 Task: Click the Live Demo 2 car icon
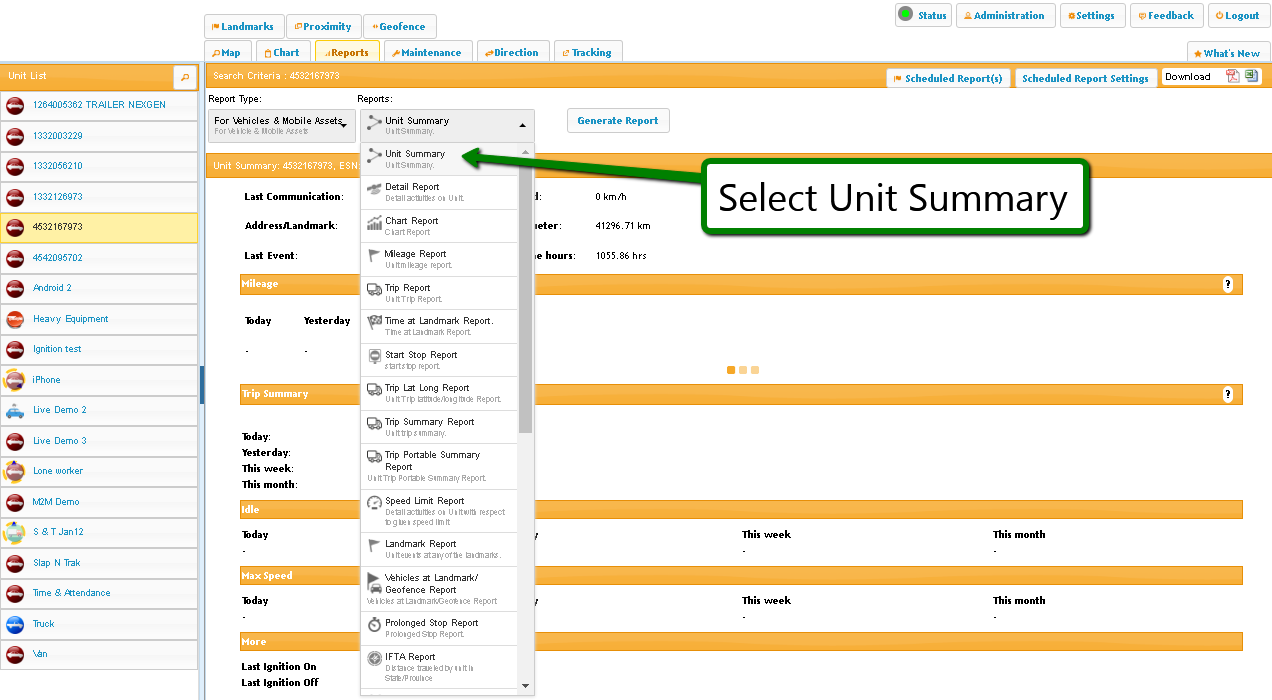tap(15, 411)
